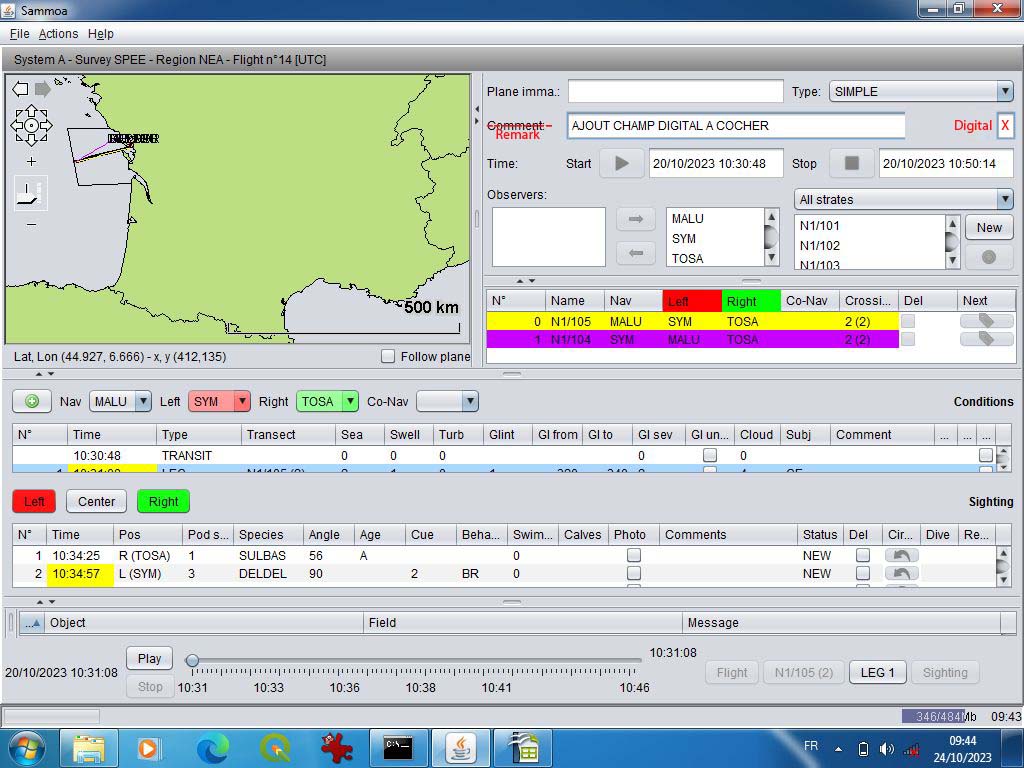This screenshot has height=768, width=1024.
Task: Click expander arrows above transect table
Action: coord(526,281)
